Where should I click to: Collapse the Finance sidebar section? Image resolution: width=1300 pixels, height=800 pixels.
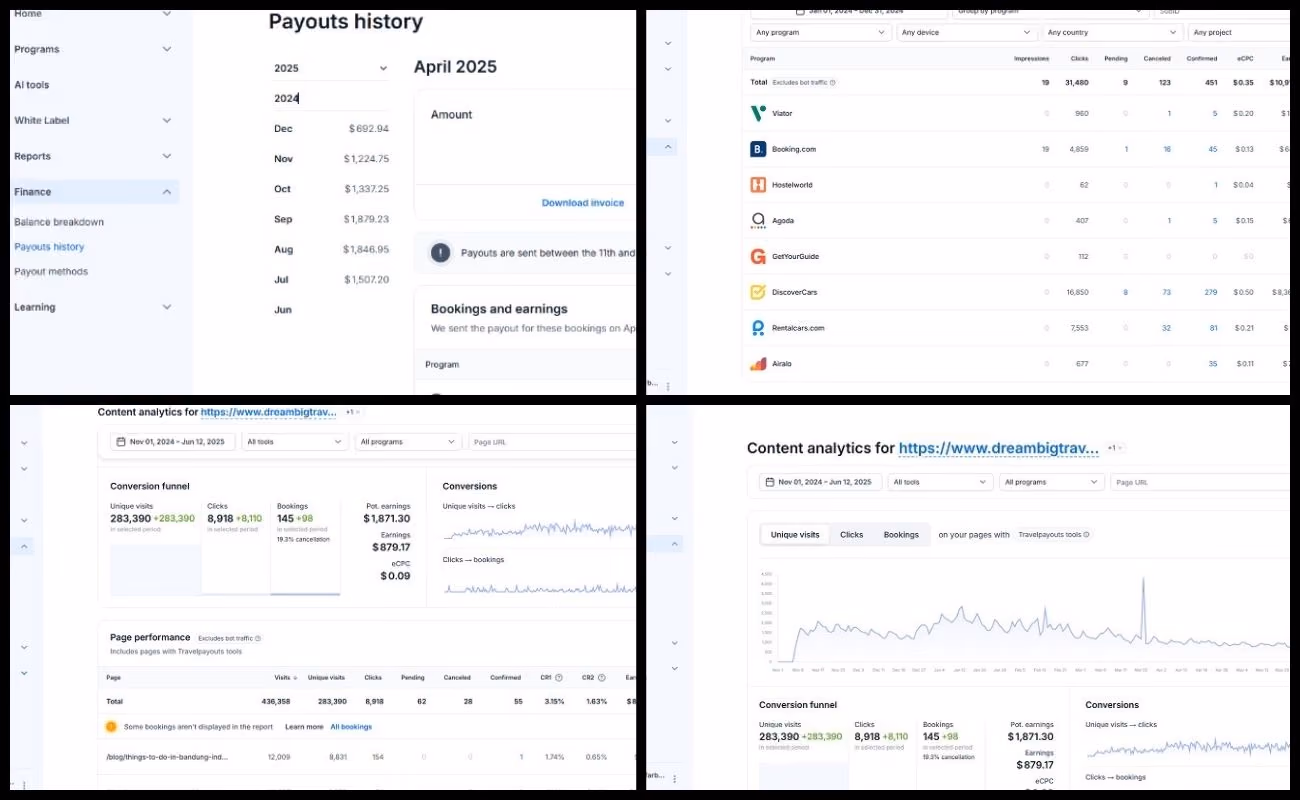coord(167,192)
